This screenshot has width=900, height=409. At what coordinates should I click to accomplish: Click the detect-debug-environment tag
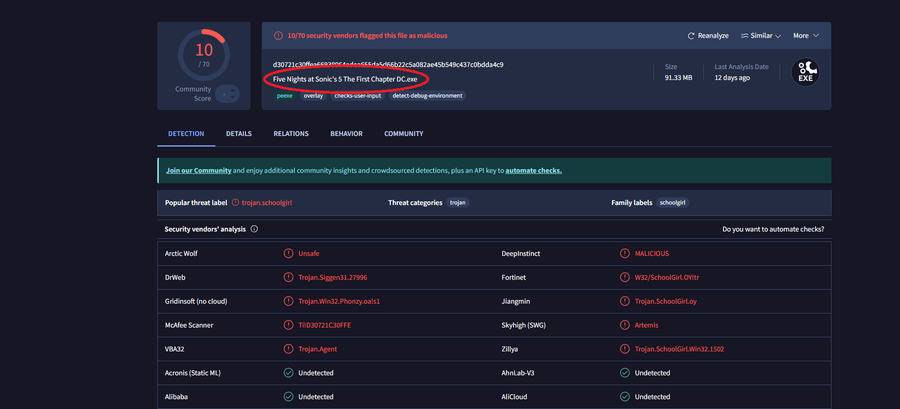[x=428, y=96]
